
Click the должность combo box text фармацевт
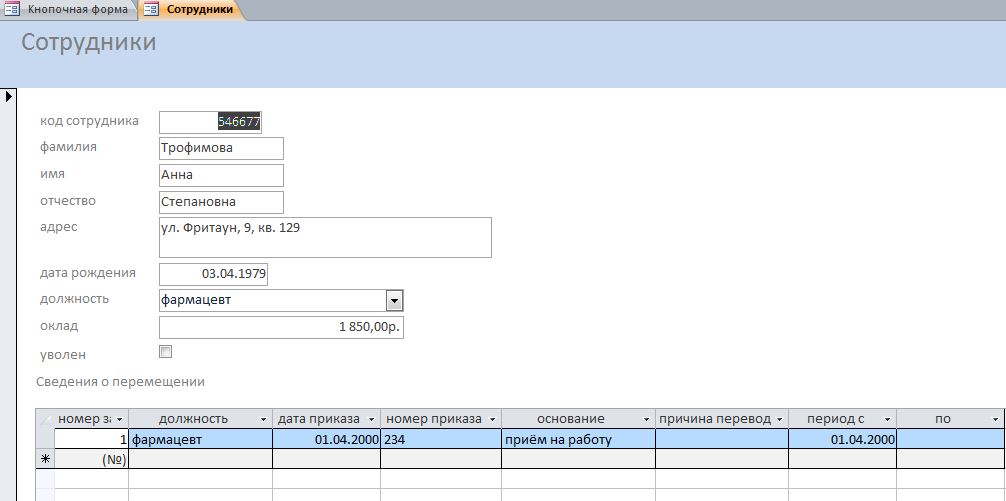[x=196, y=300]
